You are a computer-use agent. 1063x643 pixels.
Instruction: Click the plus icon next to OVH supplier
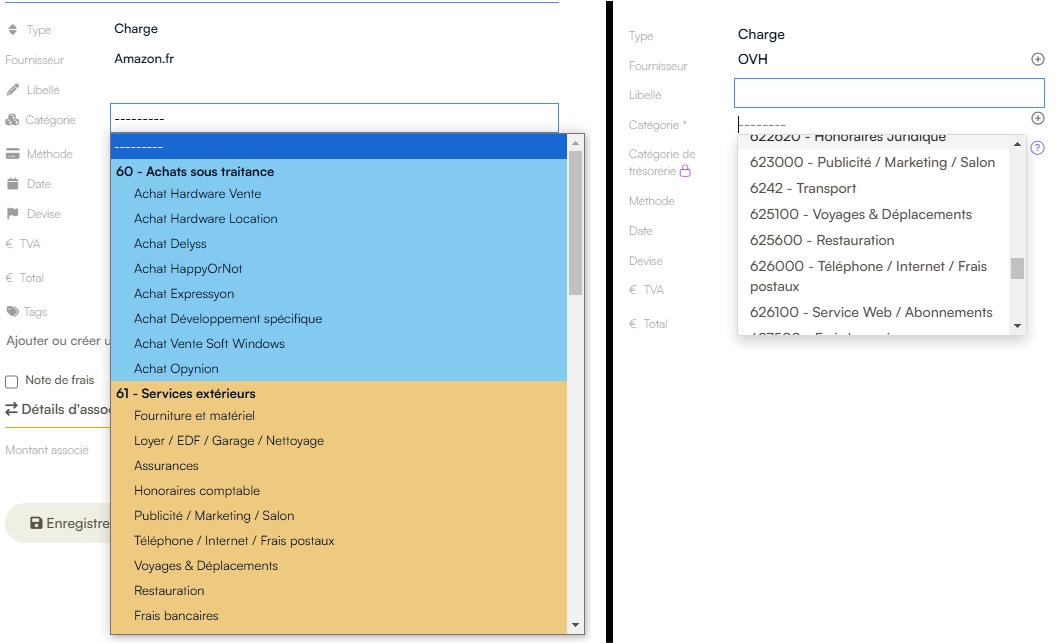pos(1037,59)
